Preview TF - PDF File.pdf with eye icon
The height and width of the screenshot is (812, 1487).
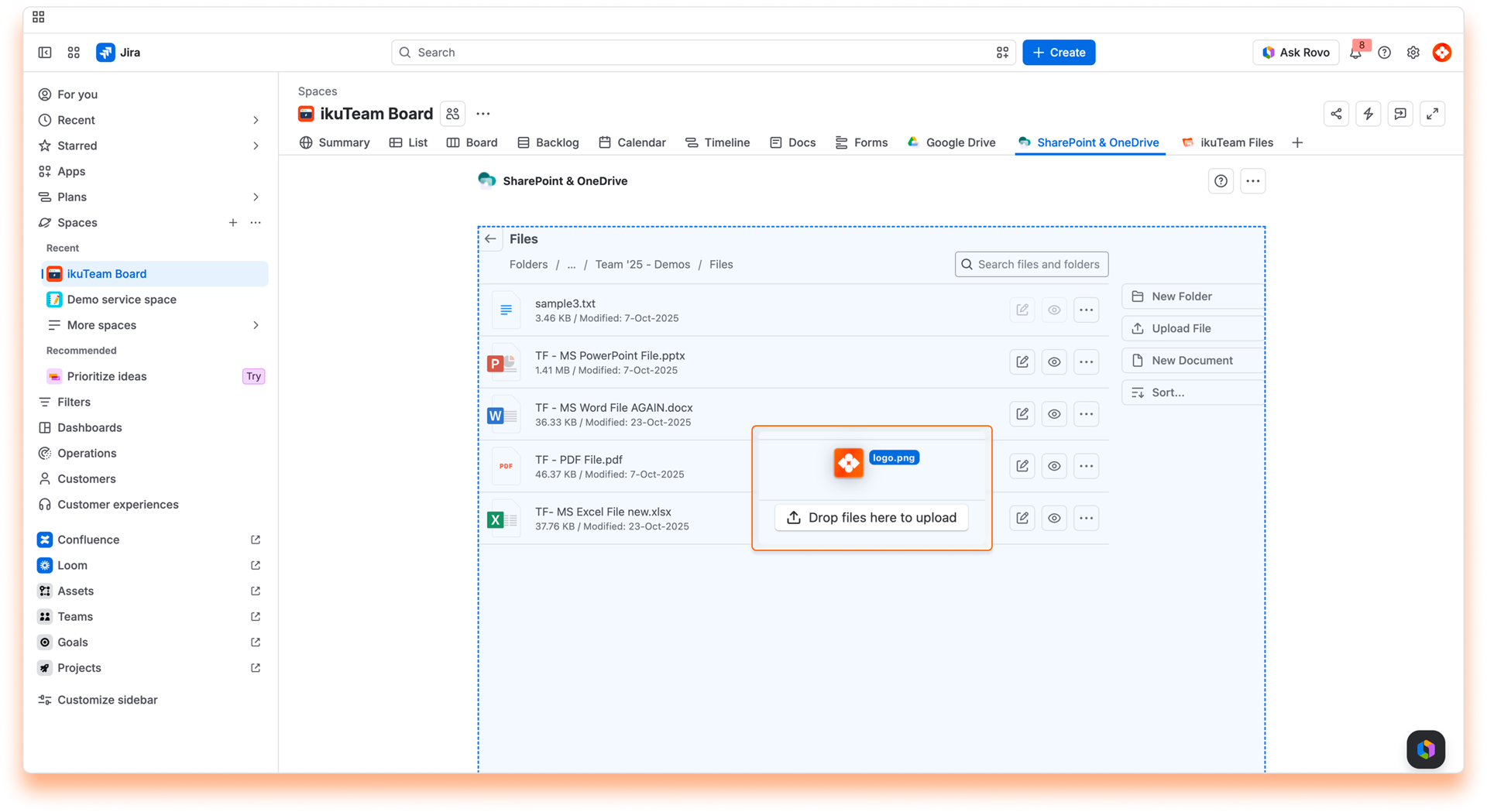pyautogui.click(x=1054, y=466)
